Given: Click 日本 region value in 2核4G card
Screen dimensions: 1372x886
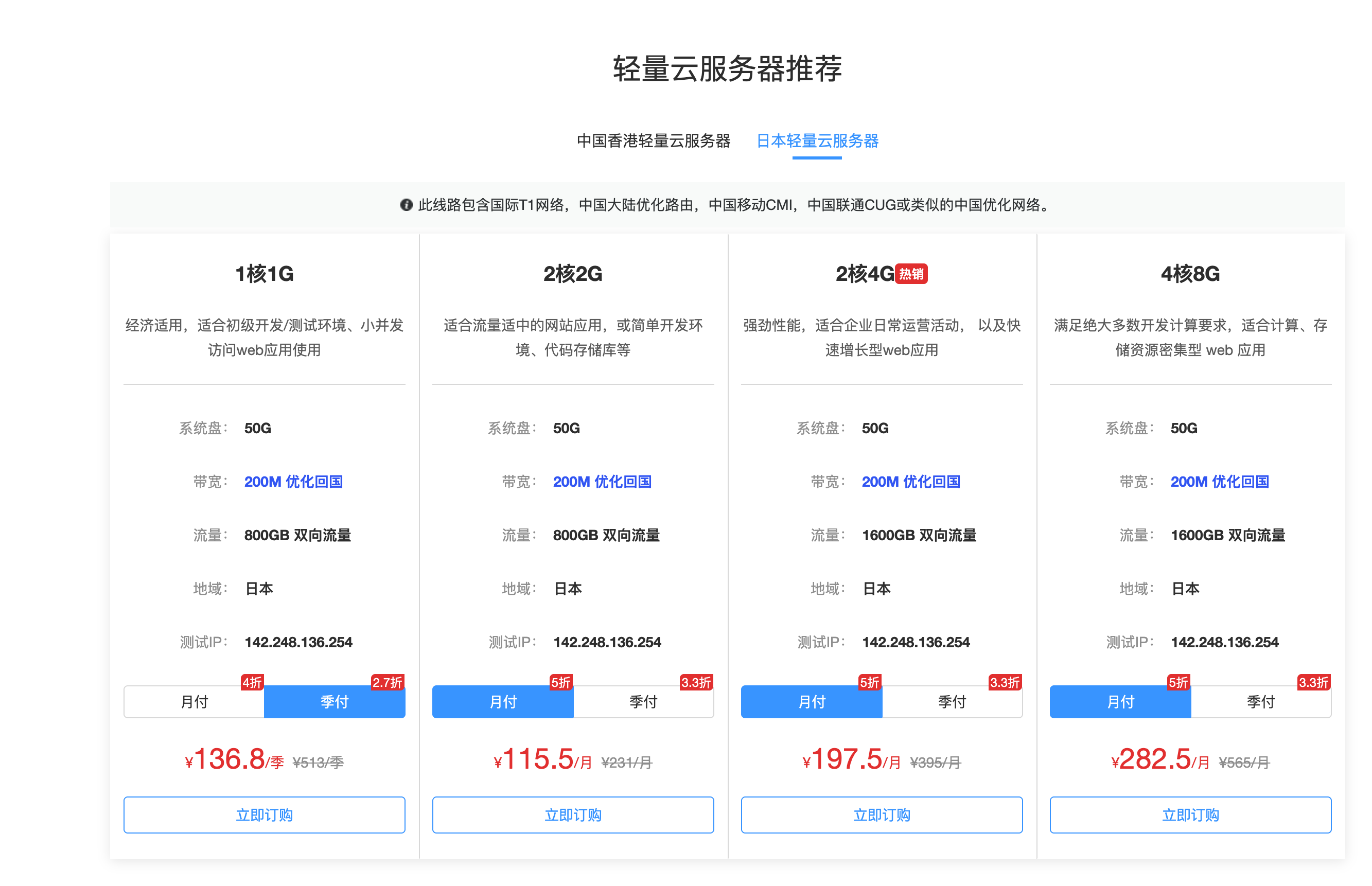Looking at the screenshot, I should (x=876, y=589).
